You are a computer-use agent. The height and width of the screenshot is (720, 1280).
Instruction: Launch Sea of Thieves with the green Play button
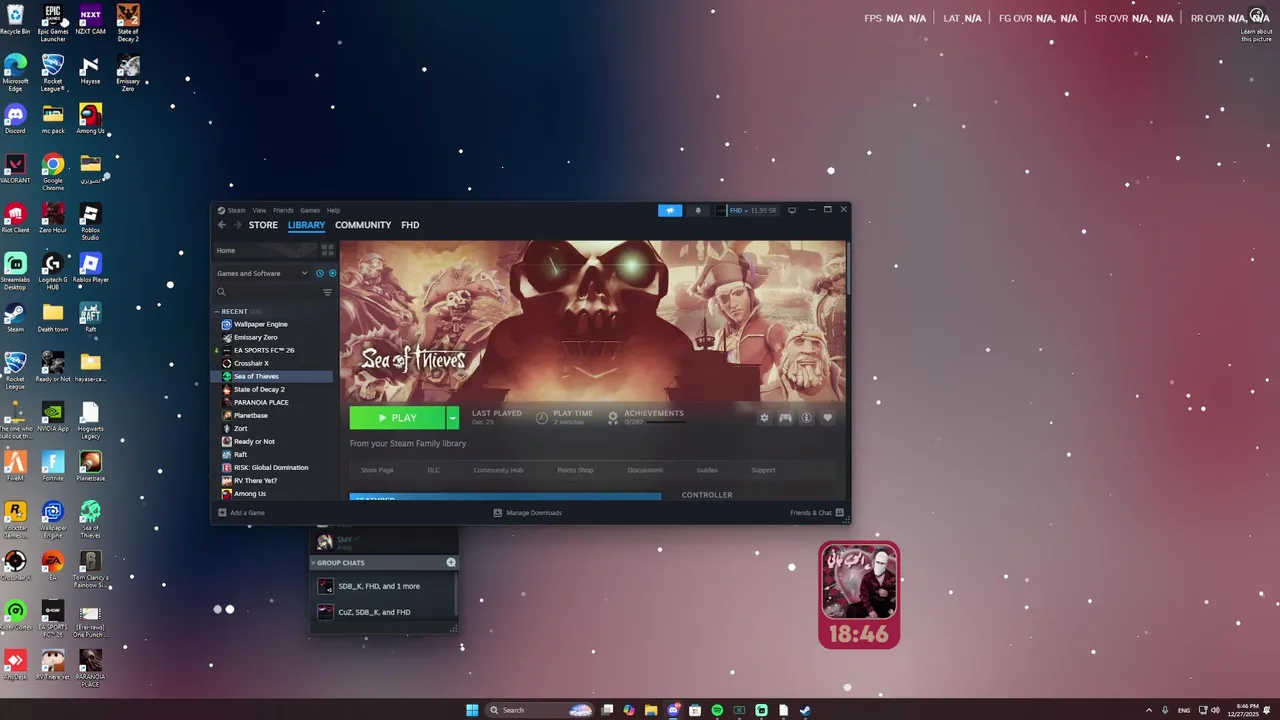(397, 418)
